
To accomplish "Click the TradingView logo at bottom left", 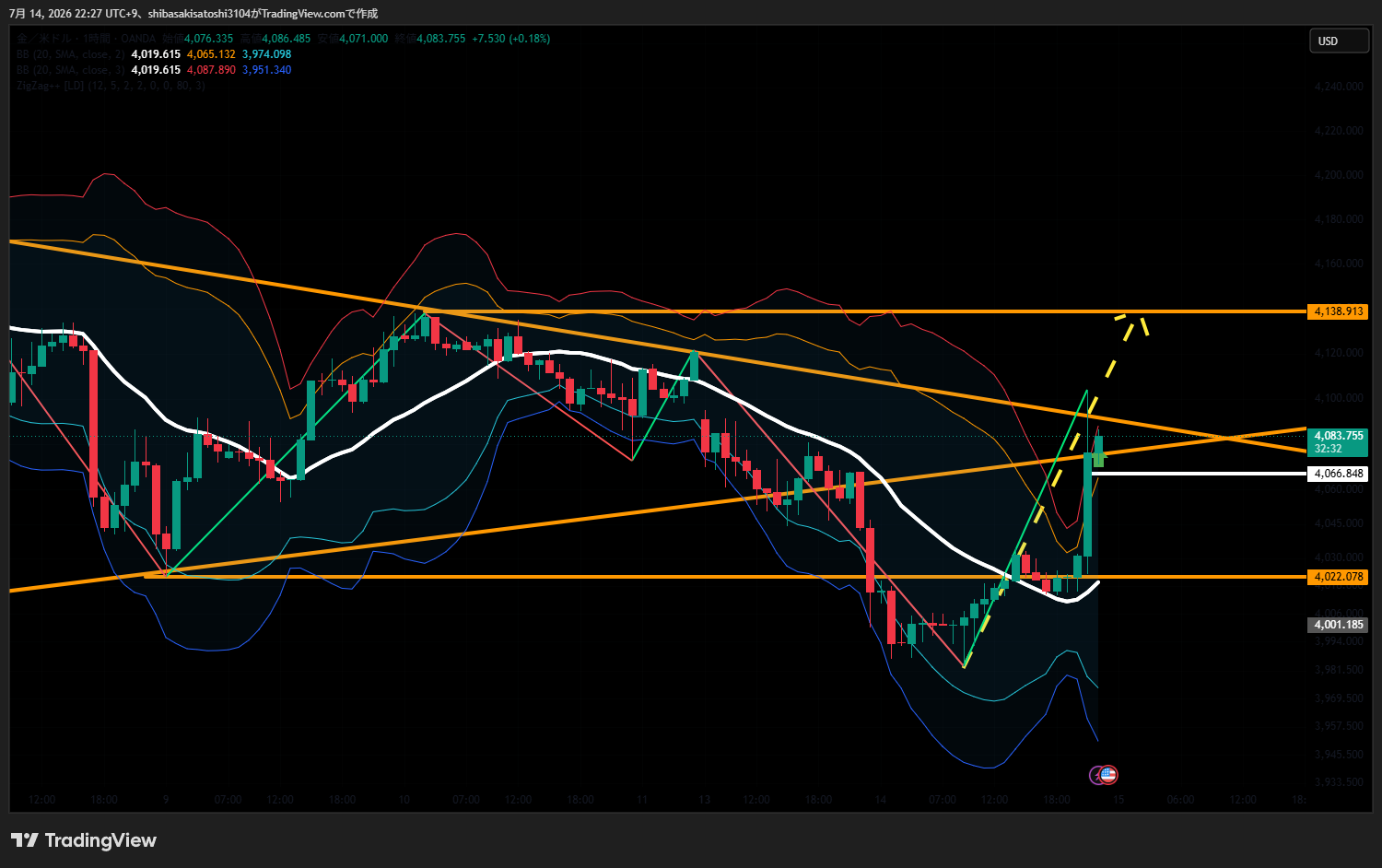I will [x=84, y=840].
